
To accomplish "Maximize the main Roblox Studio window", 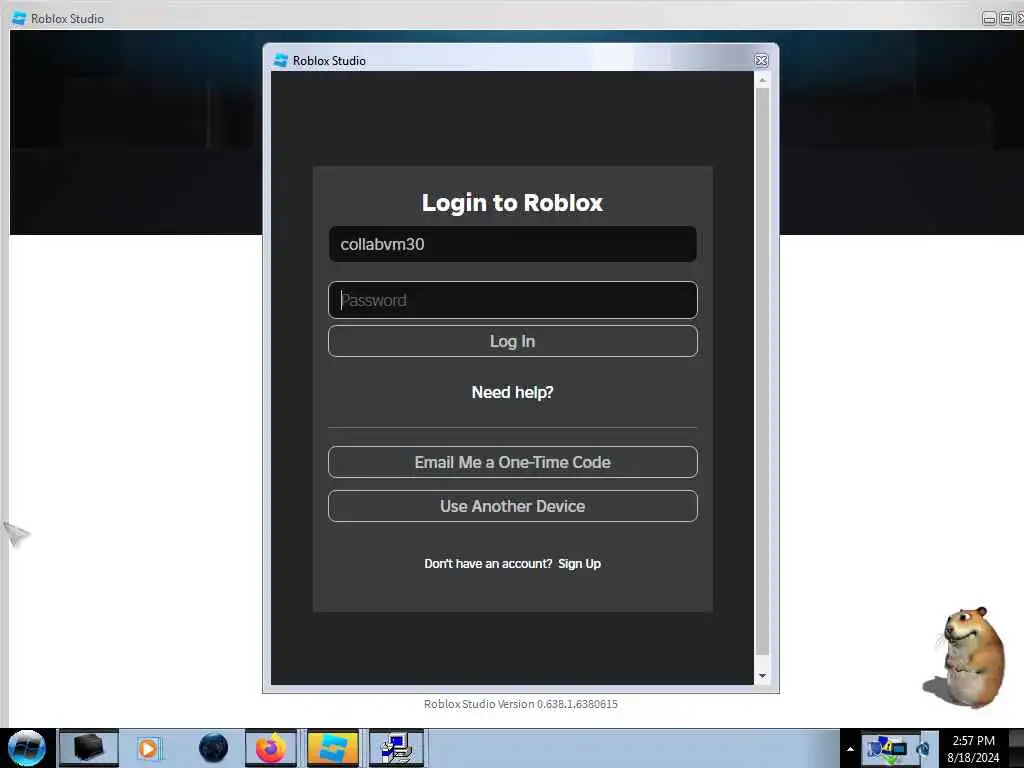I will coord(1006,19).
